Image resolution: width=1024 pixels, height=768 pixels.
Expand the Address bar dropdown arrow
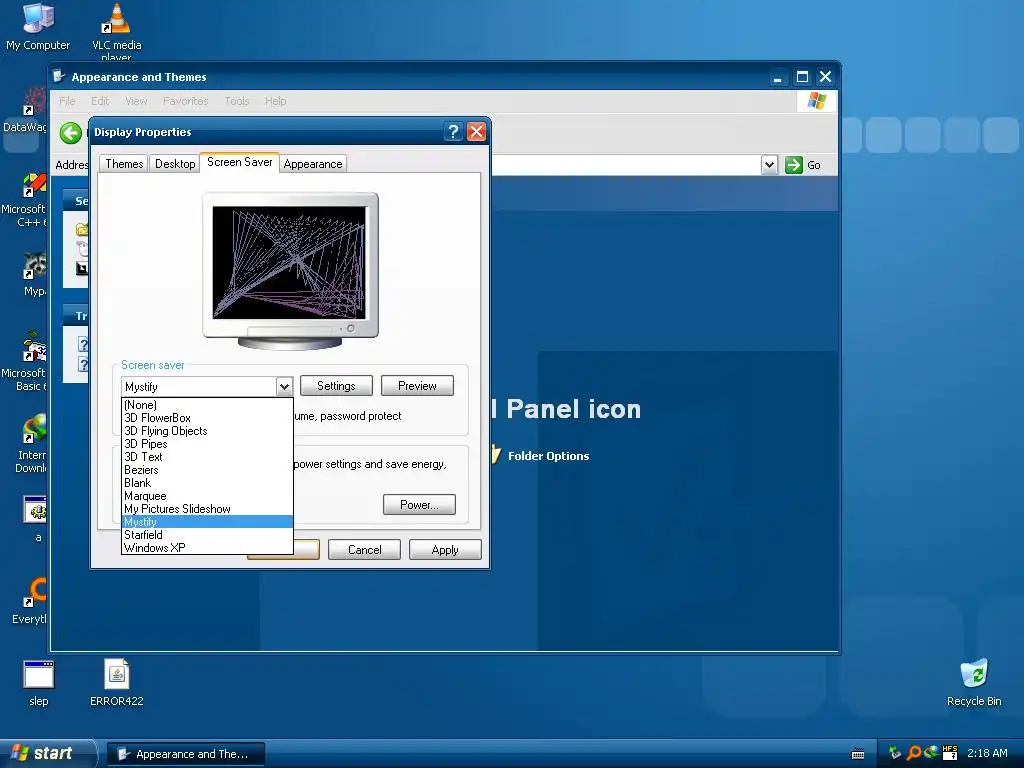[x=769, y=165]
